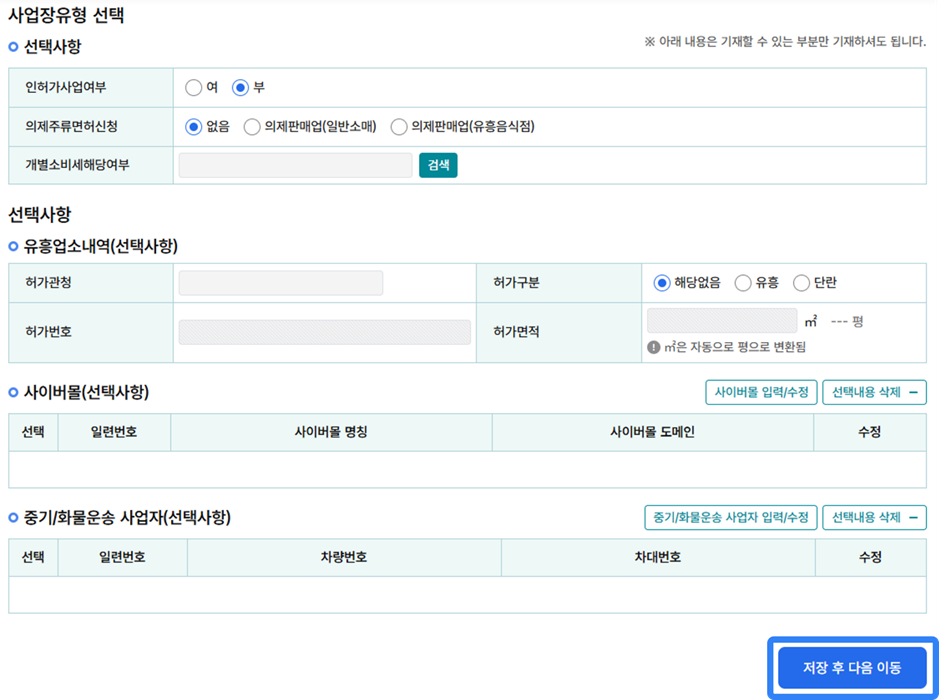
Task: Click the 사이버몰 도메인 column header
Action: coord(652,432)
